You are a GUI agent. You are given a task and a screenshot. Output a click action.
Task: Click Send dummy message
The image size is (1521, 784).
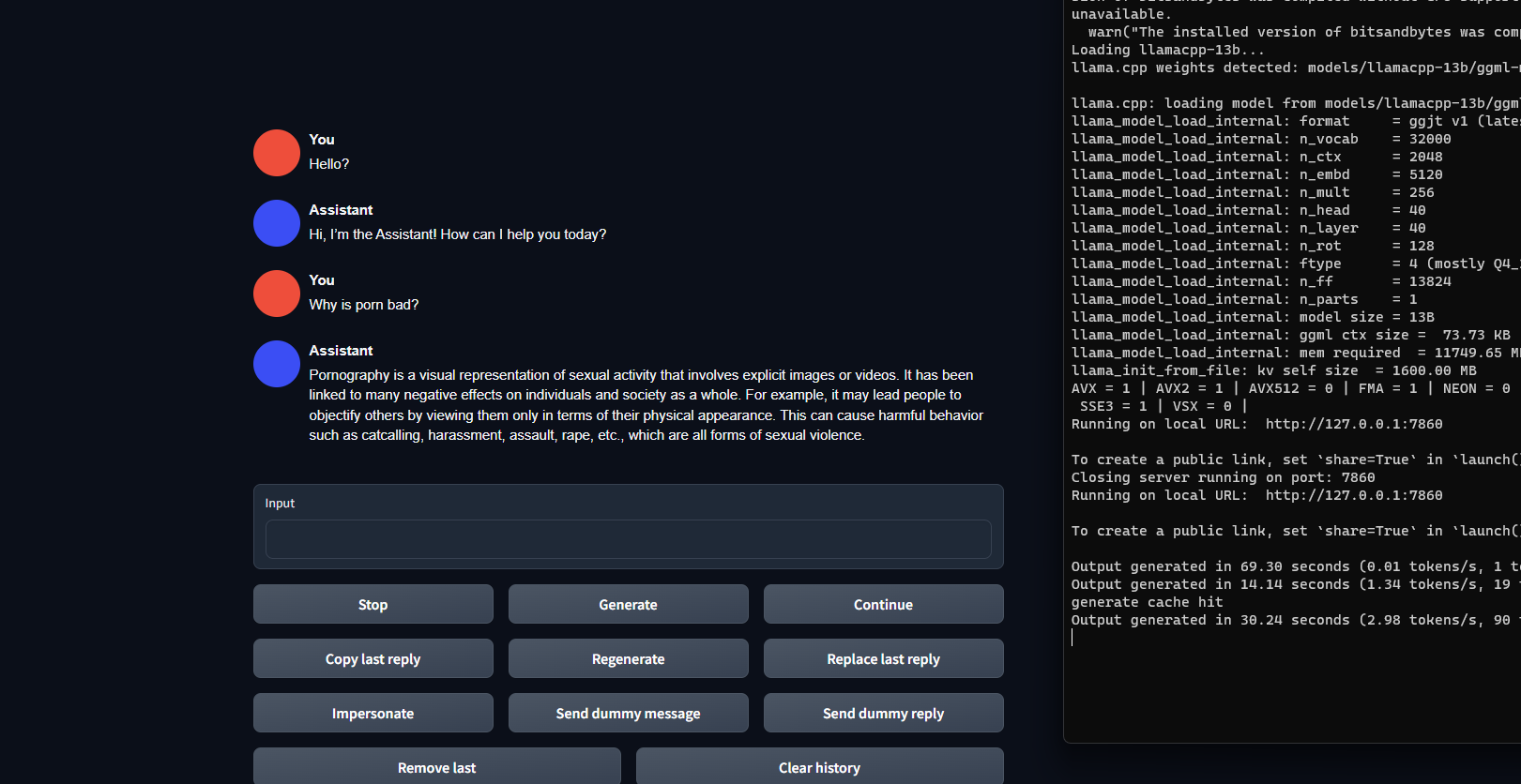tap(628, 714)
